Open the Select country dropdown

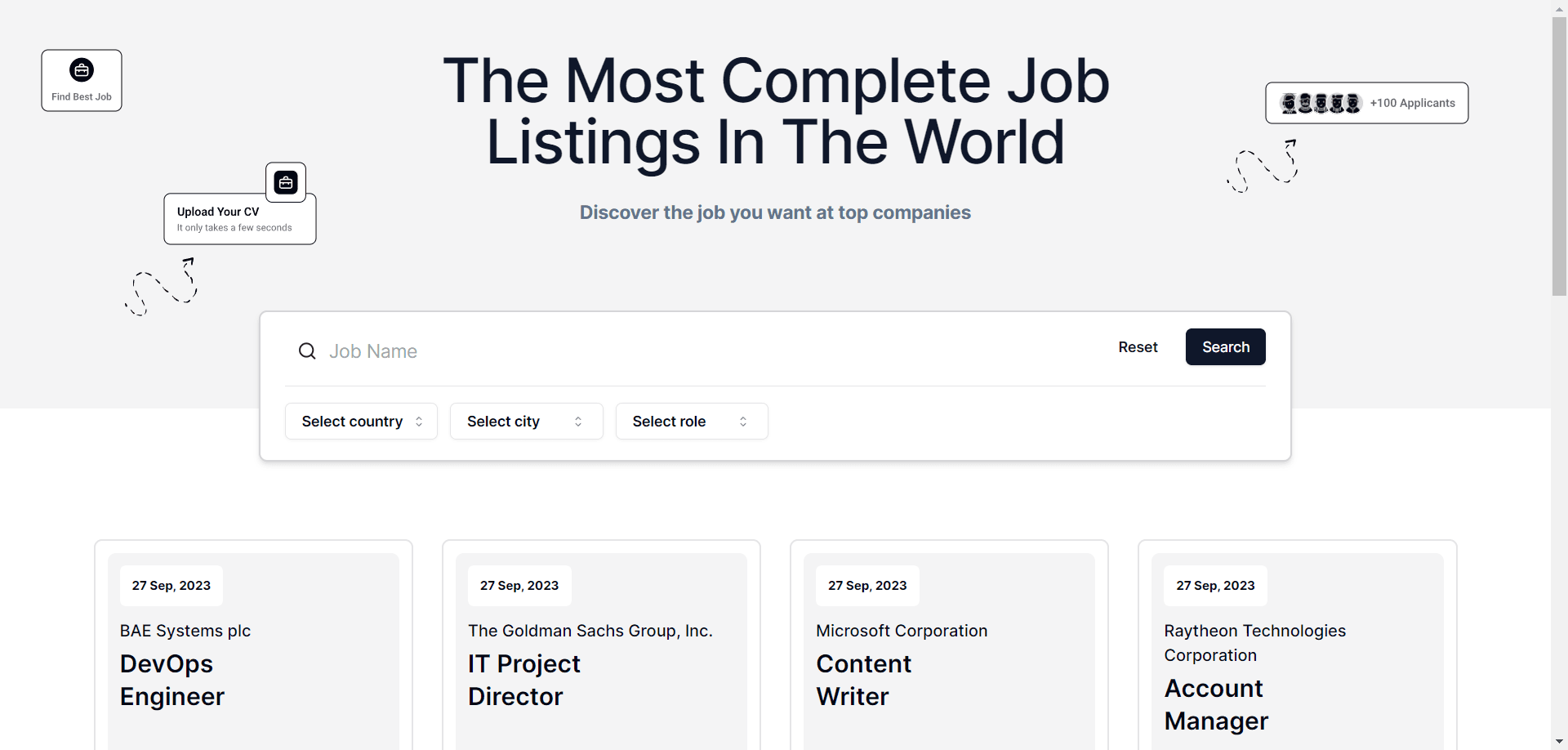pos(361,422)
